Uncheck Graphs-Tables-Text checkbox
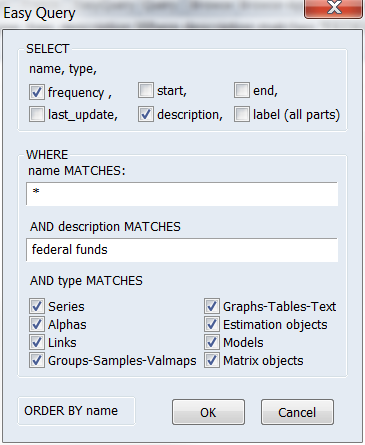The width and height of the screenshot is (365, 445). click(212, 306)
